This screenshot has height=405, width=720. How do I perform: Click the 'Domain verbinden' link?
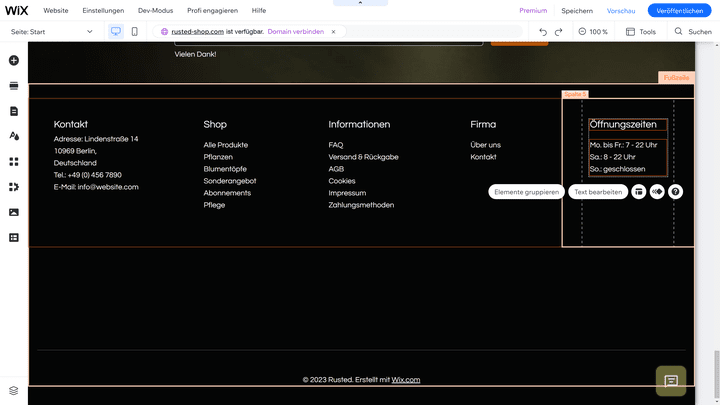(x=295, y=32)
